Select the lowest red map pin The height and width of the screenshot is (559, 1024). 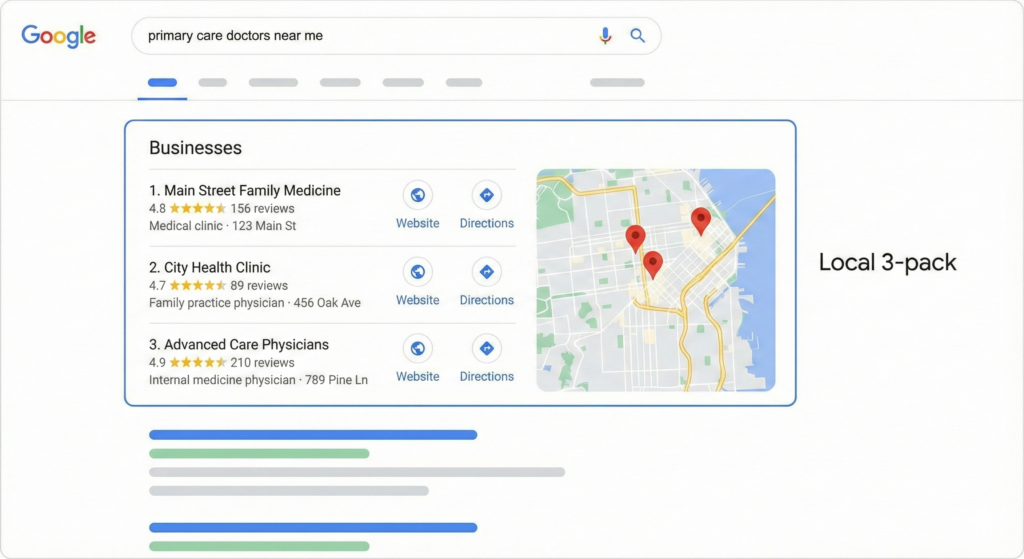click(653, 263)
